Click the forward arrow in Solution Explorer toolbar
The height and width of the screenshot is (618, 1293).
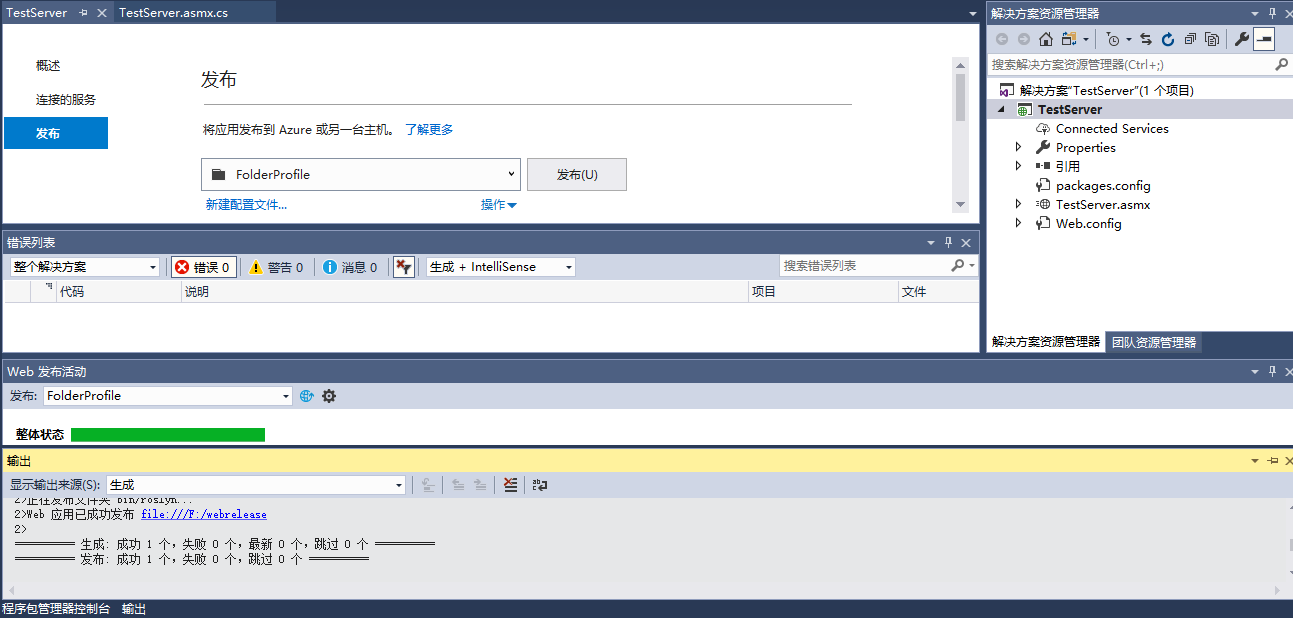[x=1024, y=39]
